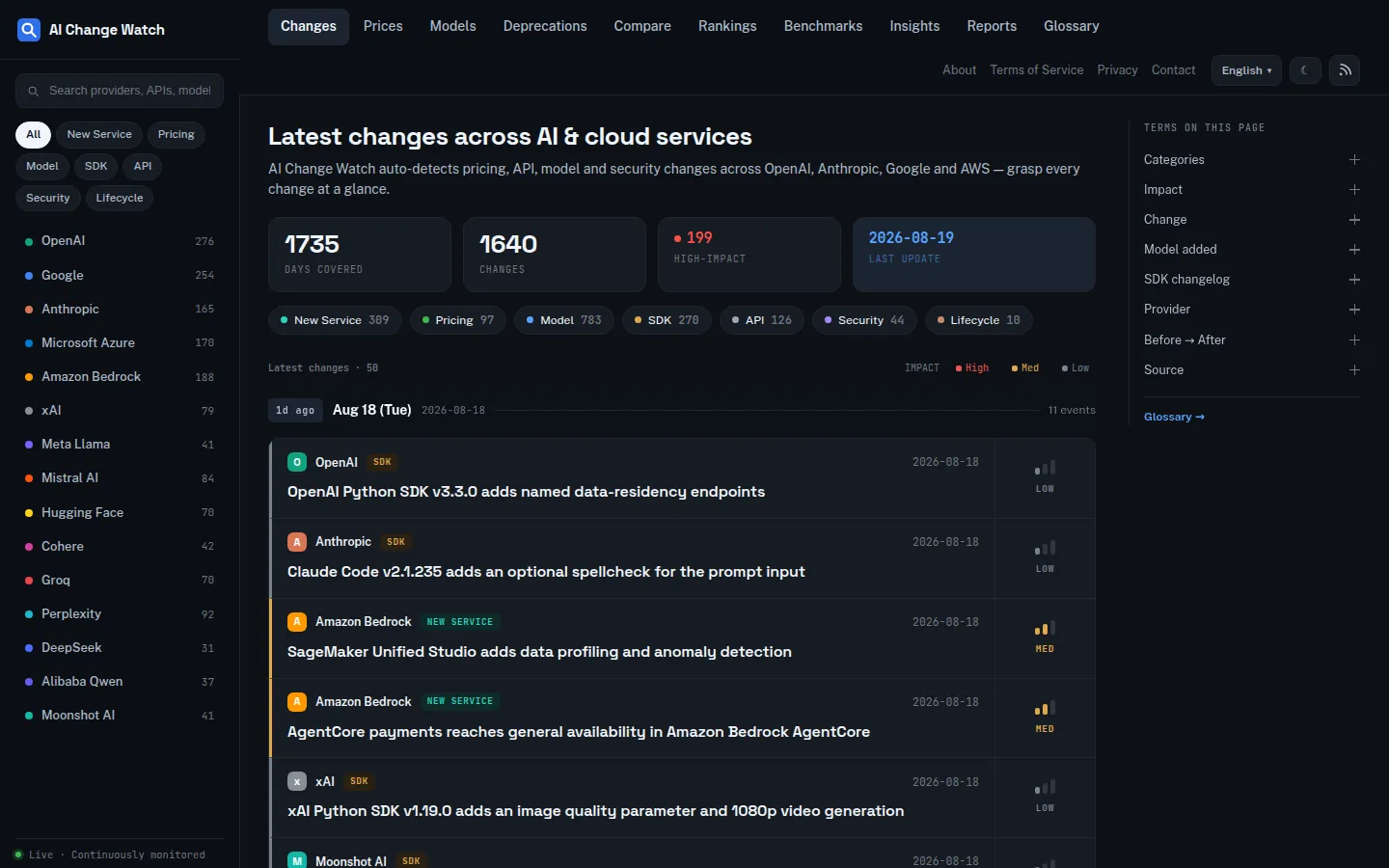1389x868 pixels.
Task: Follow the Glossary → link
Action: [x=1174, y=417]
